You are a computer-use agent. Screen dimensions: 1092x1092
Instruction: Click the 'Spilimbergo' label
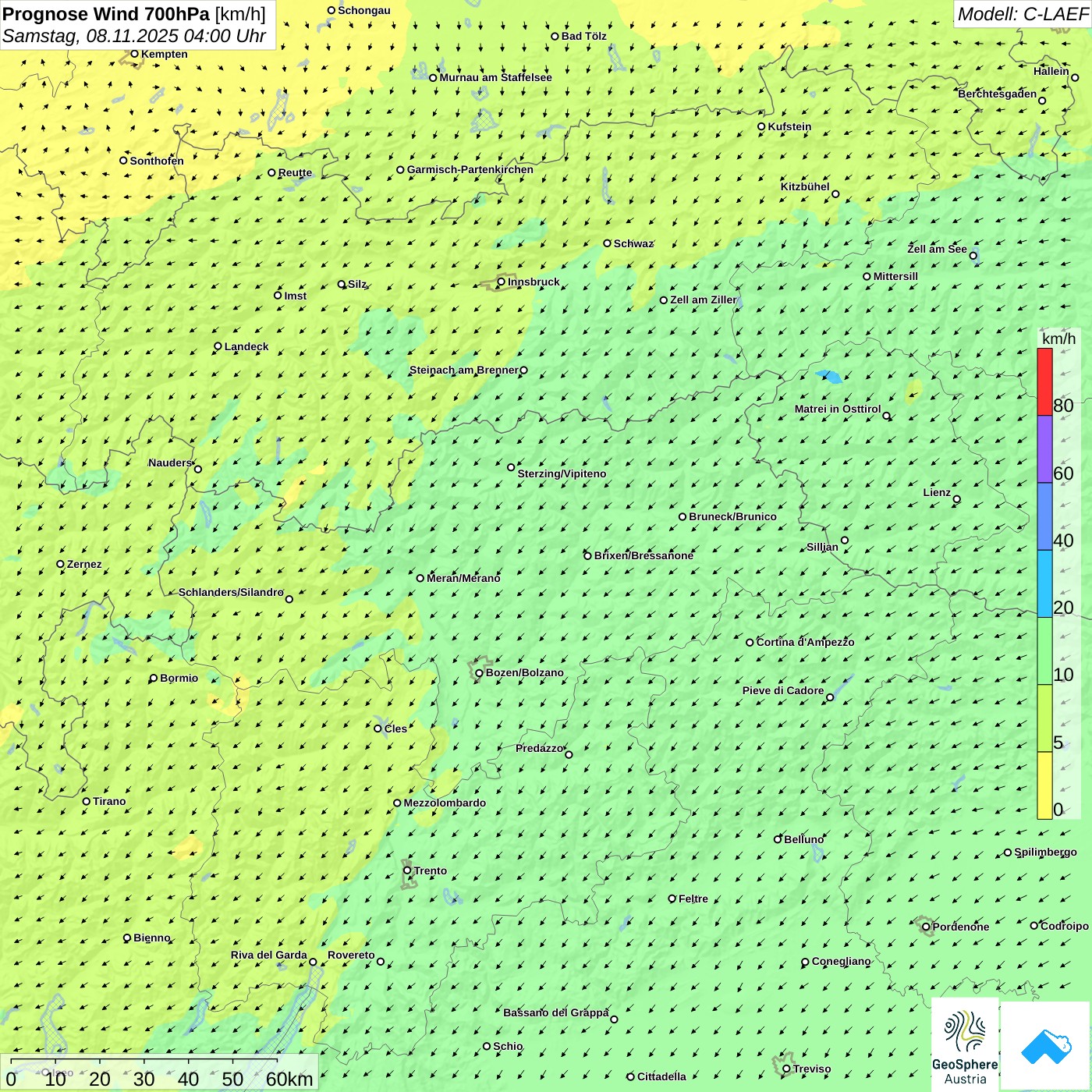1045,852
